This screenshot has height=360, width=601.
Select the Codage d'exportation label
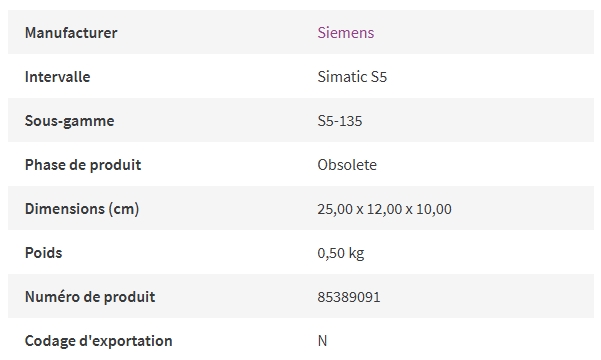coord(99,341)
